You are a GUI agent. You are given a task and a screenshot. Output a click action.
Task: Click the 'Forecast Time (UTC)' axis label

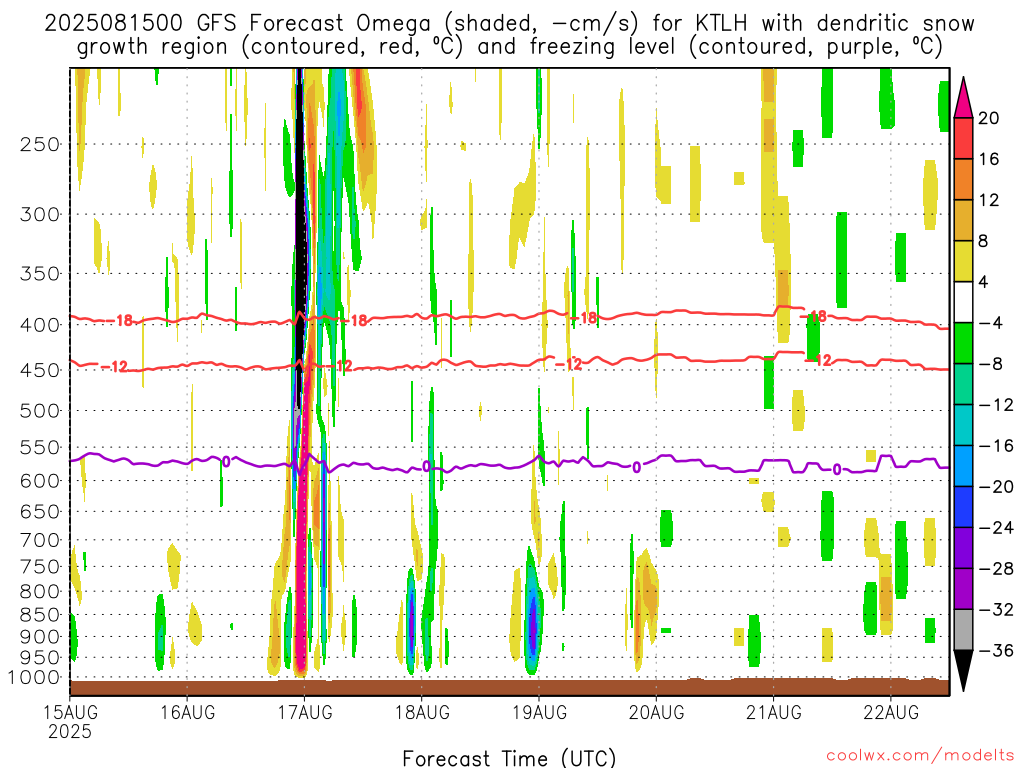click(509, 758)
